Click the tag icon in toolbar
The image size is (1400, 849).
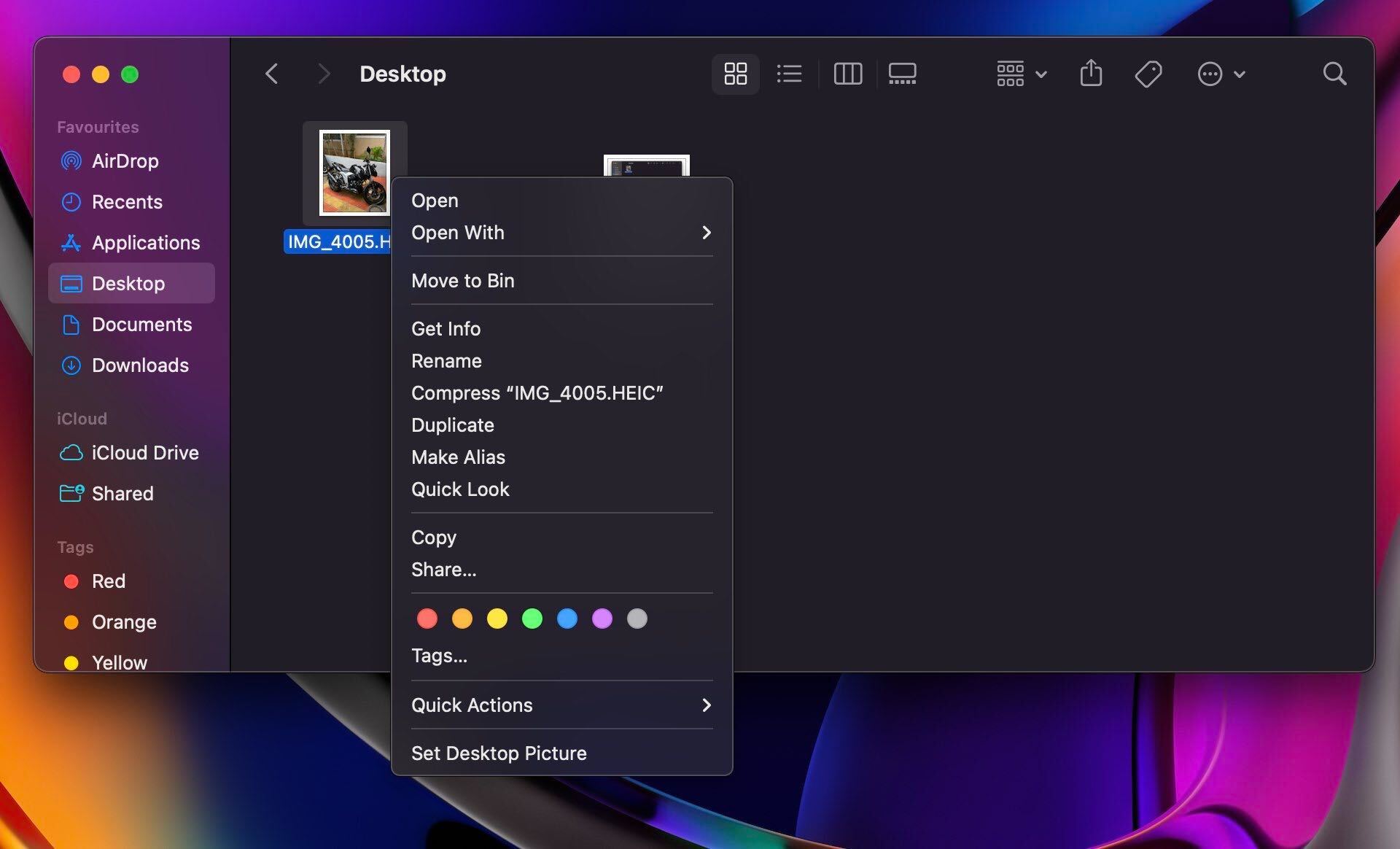1148,74
